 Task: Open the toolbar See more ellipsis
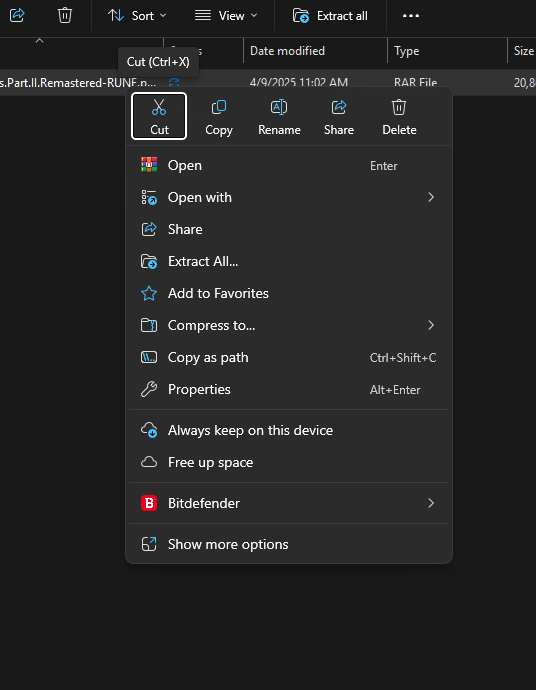[411, 16]
